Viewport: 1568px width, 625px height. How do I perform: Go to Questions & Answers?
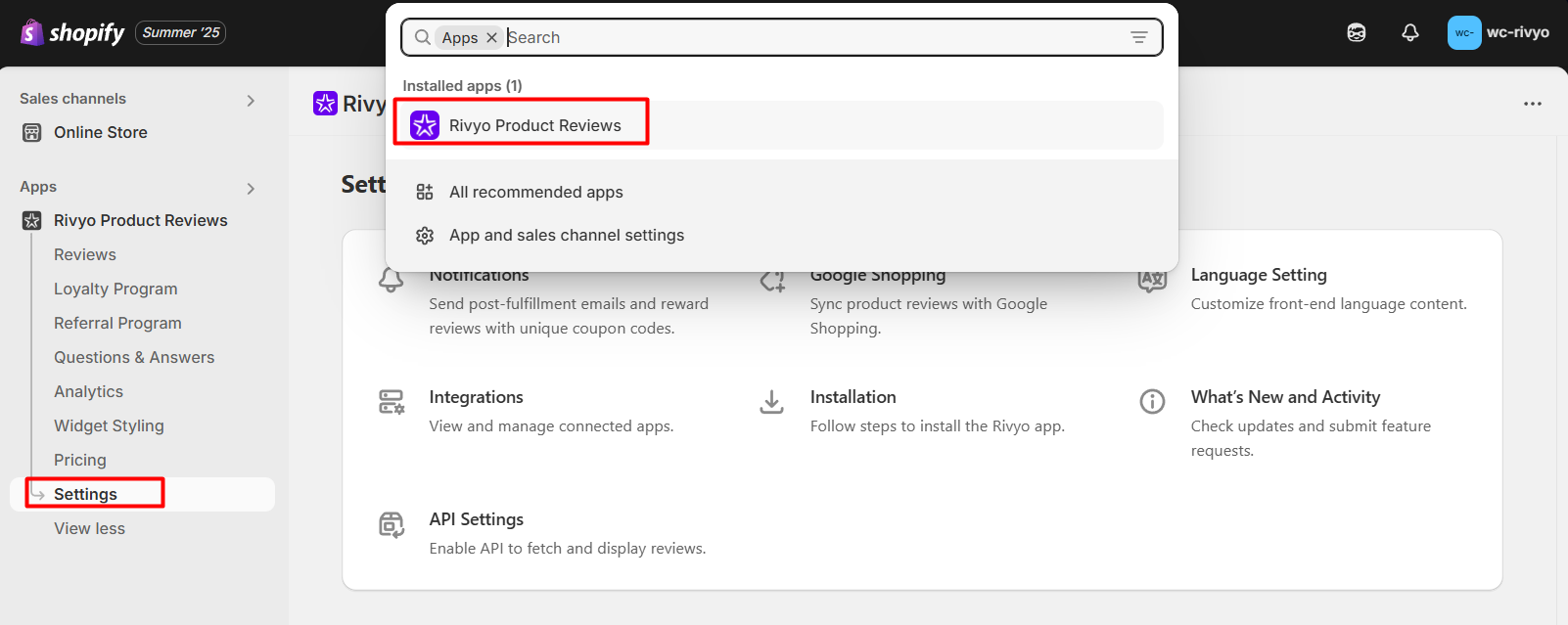134,357
